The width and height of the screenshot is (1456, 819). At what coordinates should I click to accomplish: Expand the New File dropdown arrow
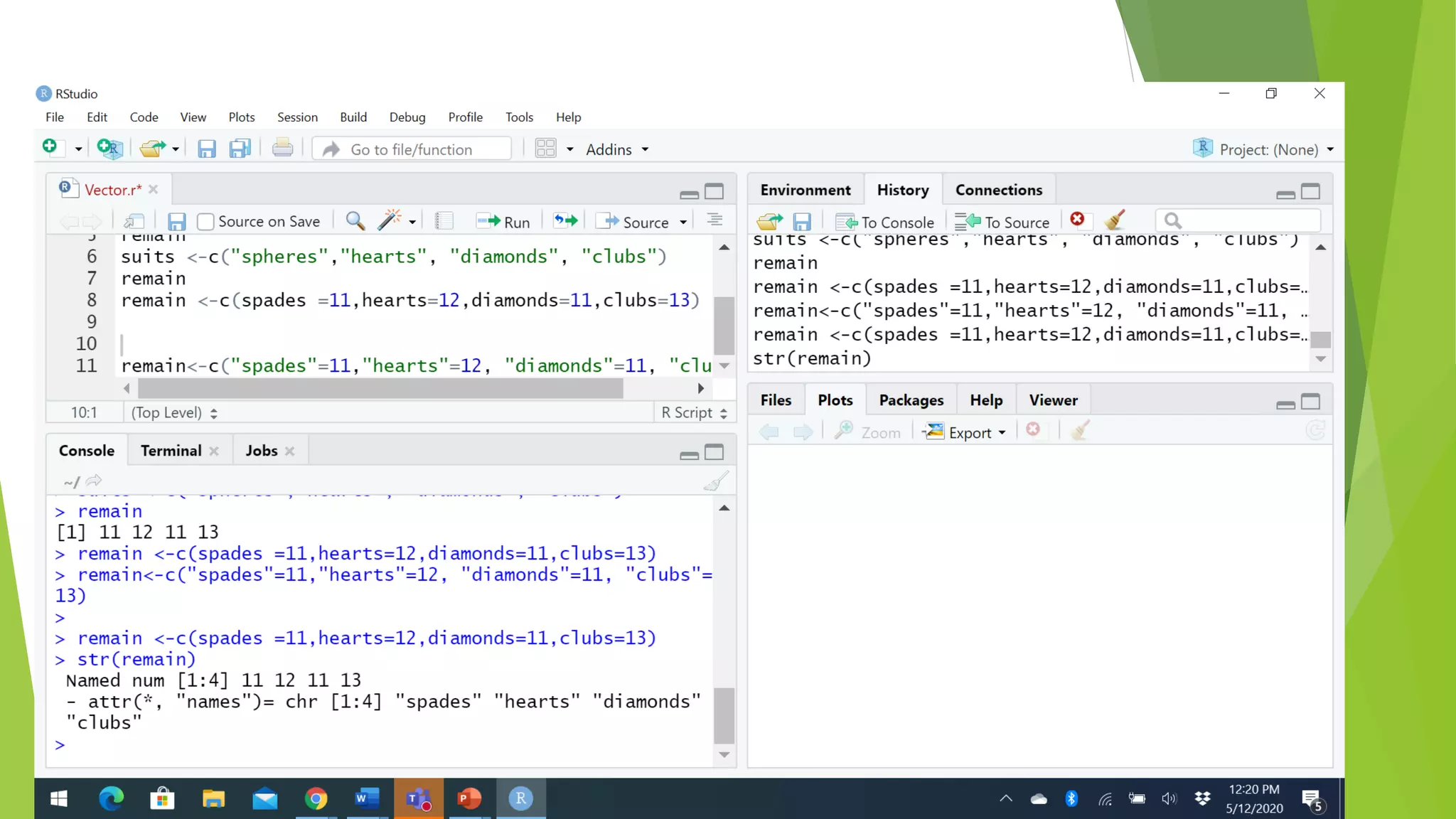click(x=78, y=149)
